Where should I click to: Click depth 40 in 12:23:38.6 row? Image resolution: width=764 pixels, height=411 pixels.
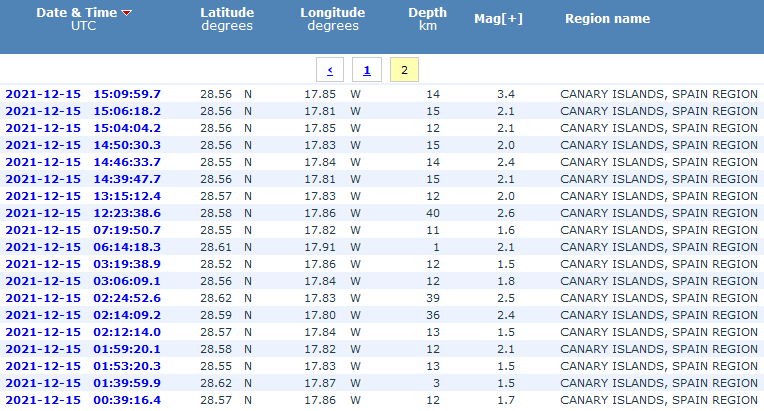[433, 213]
